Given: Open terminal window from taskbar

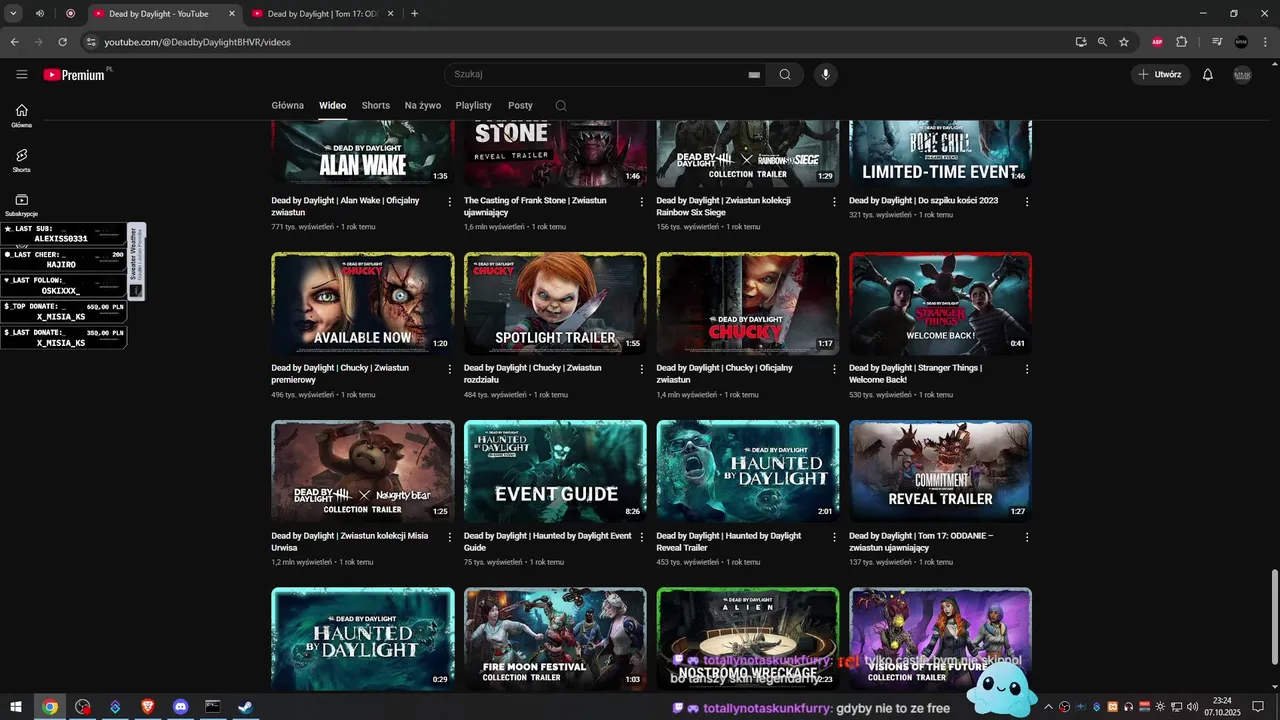Looking at the screenshot, I should point(213,707).
